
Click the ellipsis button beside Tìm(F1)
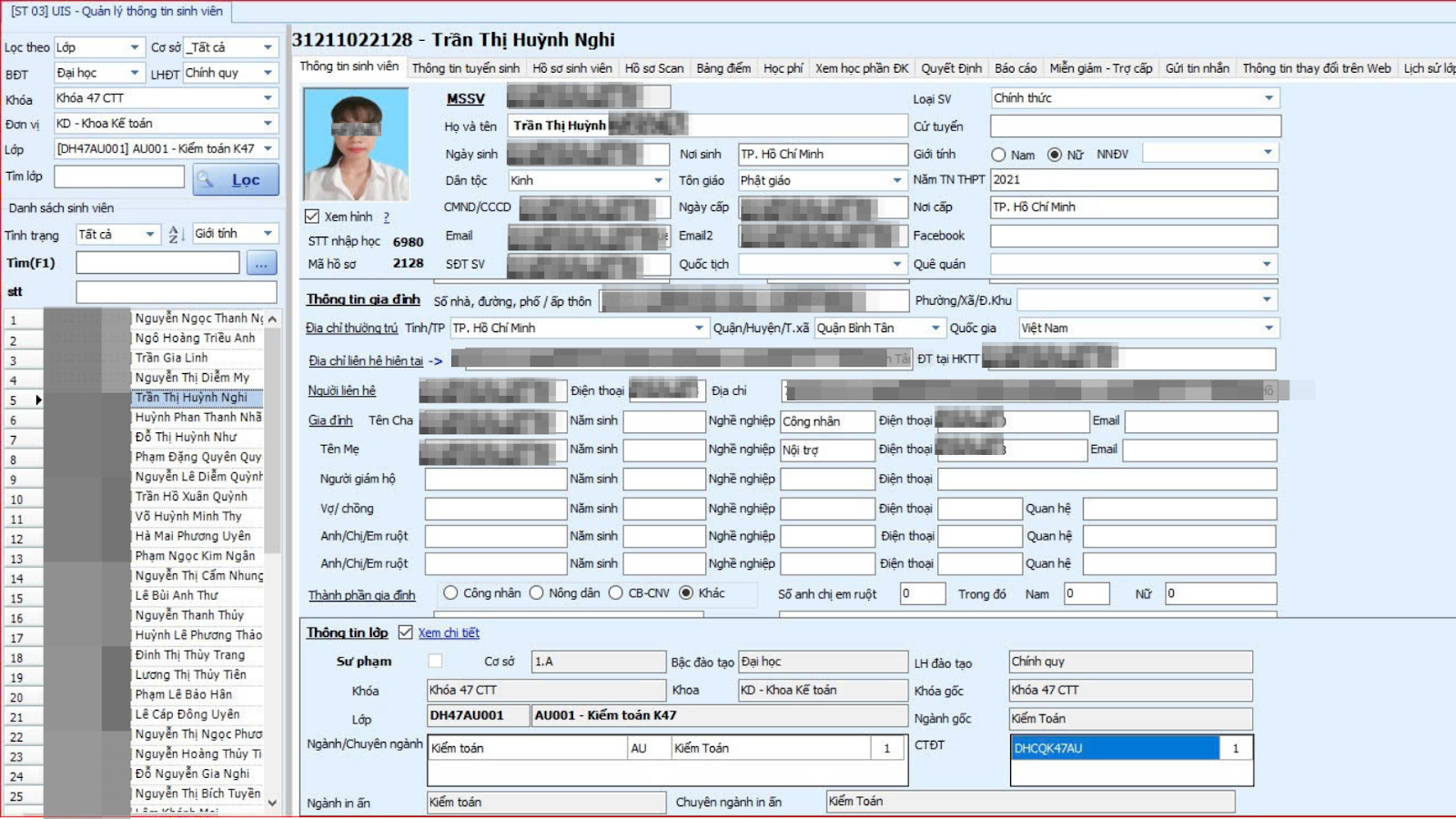tap(261, 264)
